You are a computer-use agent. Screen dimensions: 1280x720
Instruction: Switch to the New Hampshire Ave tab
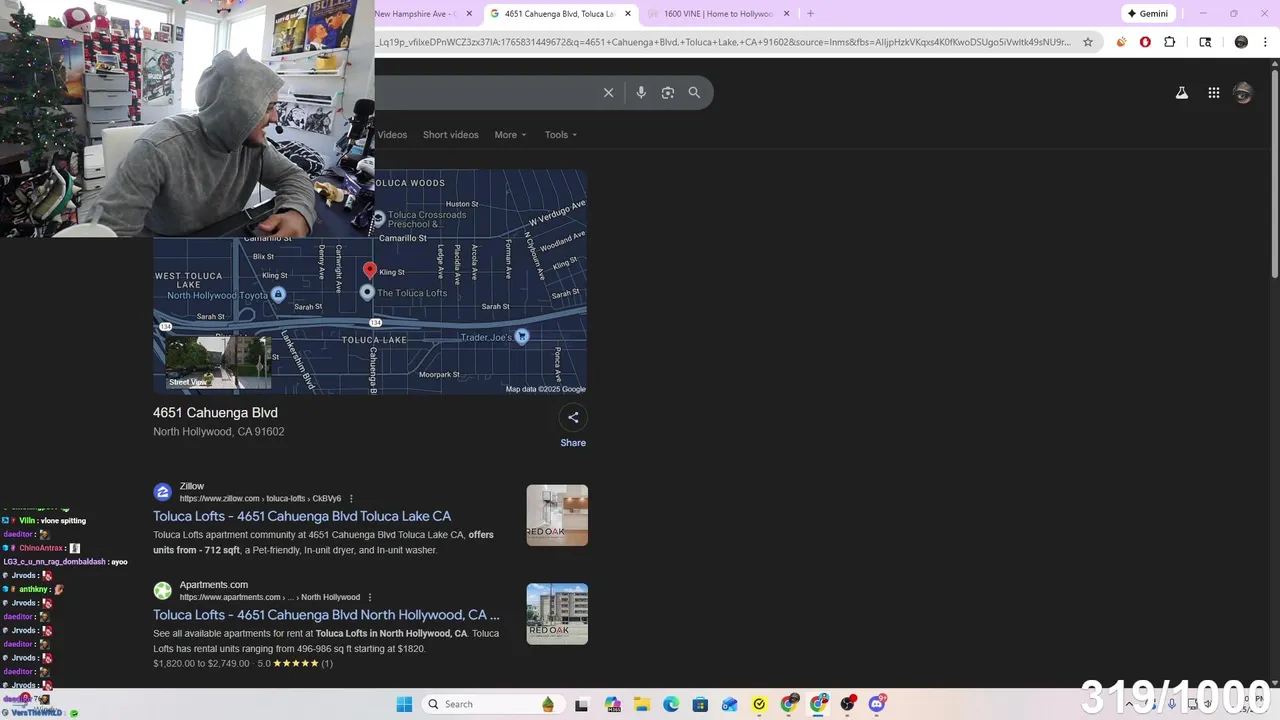(x=415, y=14)
